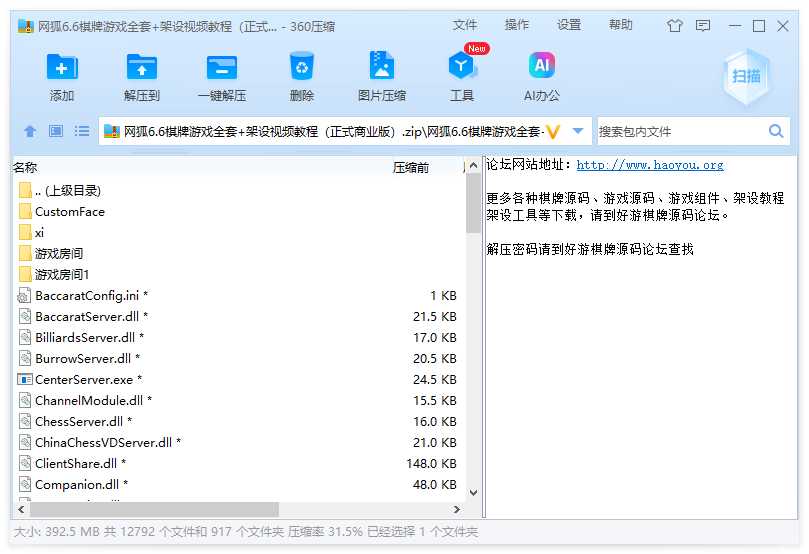This screenshot has height=554, width=809.
Task: Click the horizontal scrollbar left arrow
Action: [21, 510]
